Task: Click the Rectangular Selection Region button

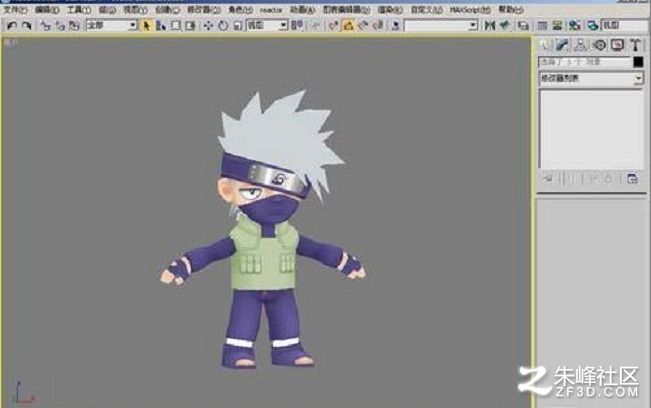Action: coord(176,26)
